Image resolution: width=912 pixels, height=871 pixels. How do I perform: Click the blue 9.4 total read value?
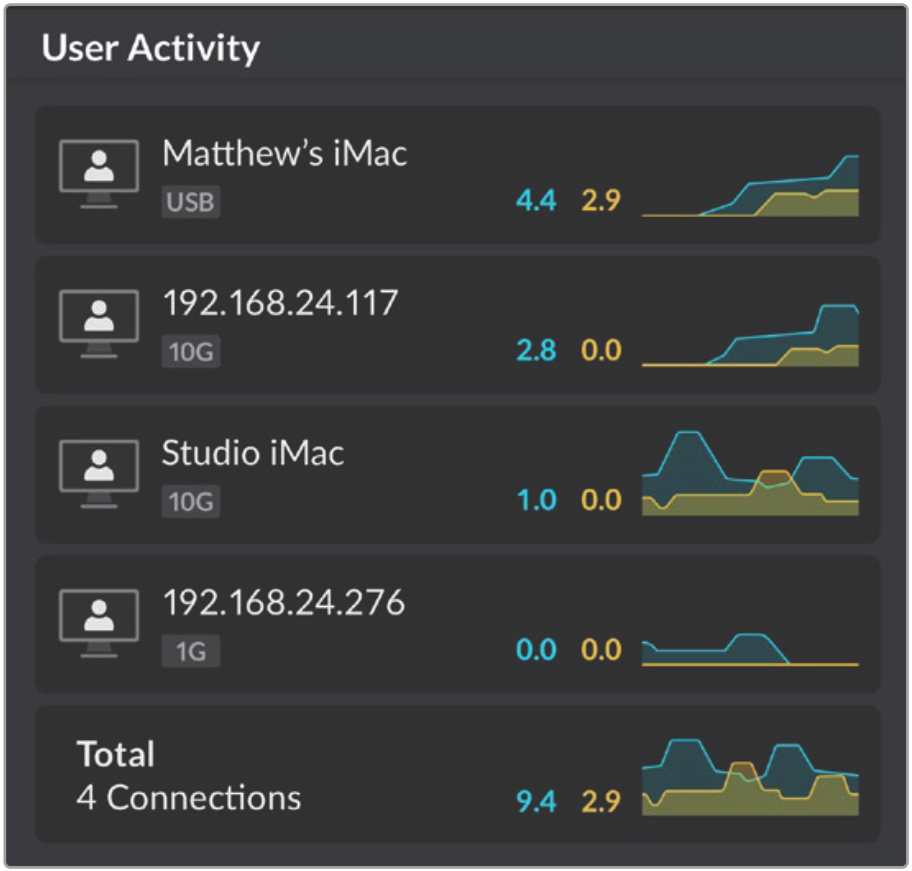point(536,801)
